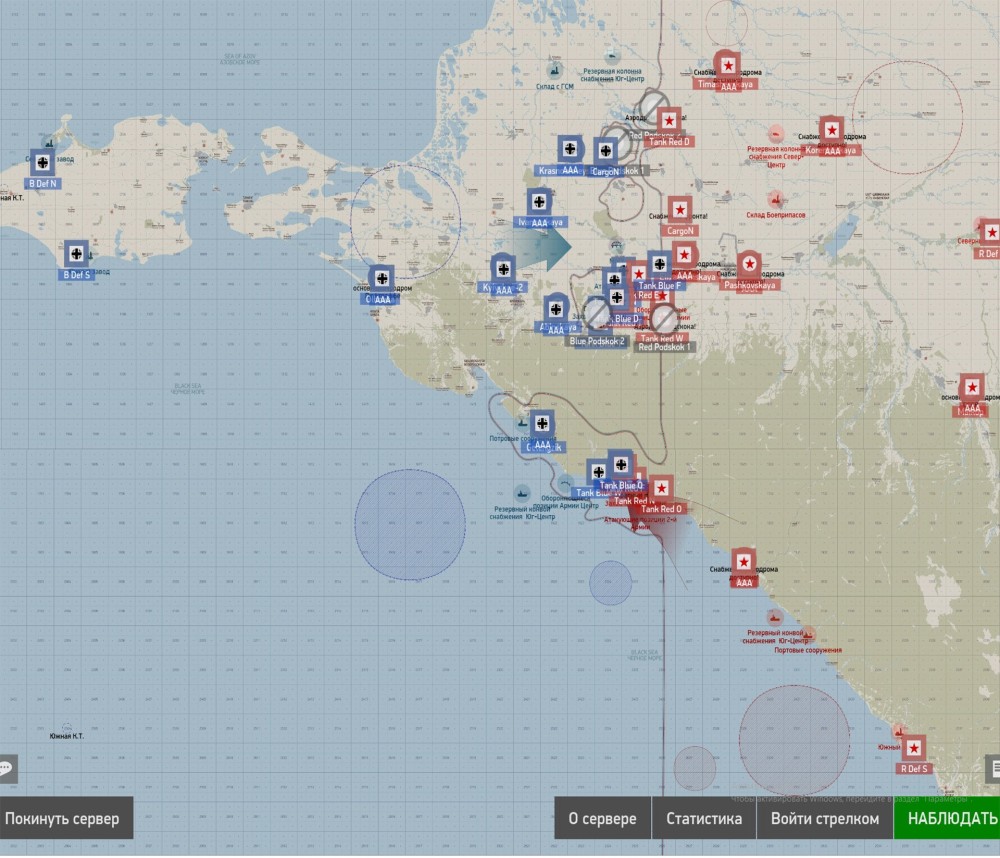Select the 'Tank Blue O' spawn icon
Screen dimensions: 1000x858
click(621, 464)
